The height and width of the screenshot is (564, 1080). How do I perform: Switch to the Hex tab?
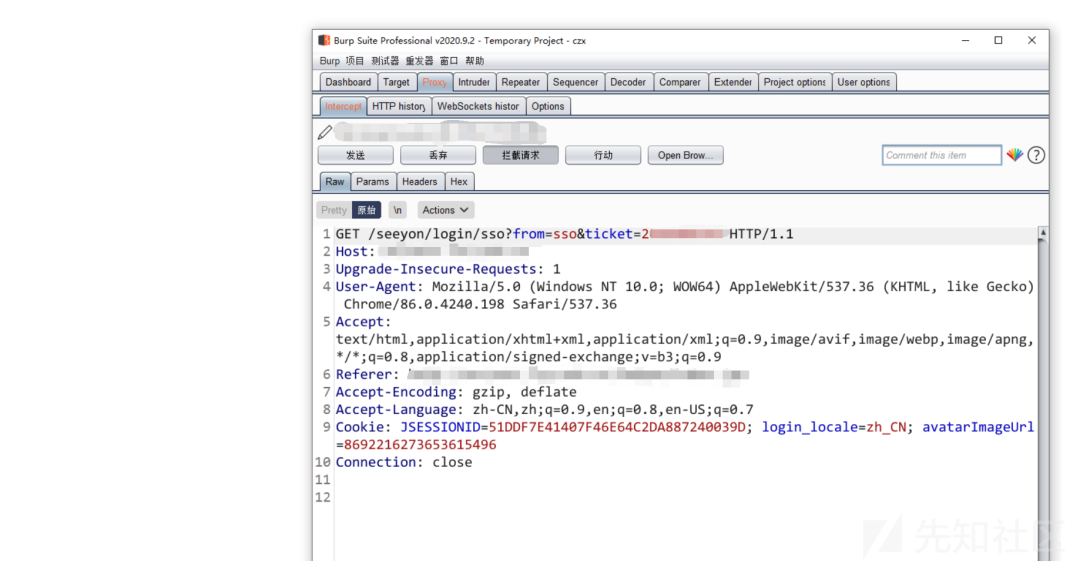[x=459, y=182]
